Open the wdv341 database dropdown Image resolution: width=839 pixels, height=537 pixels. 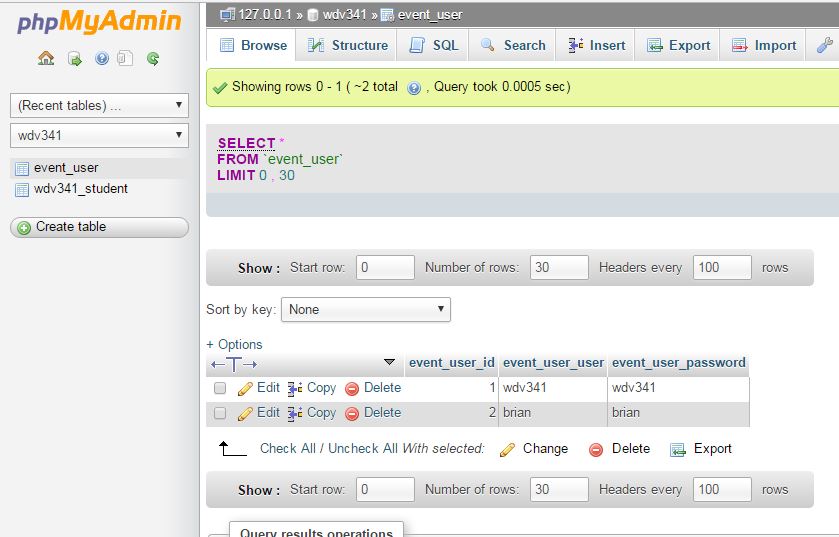[x=99, y=135]
